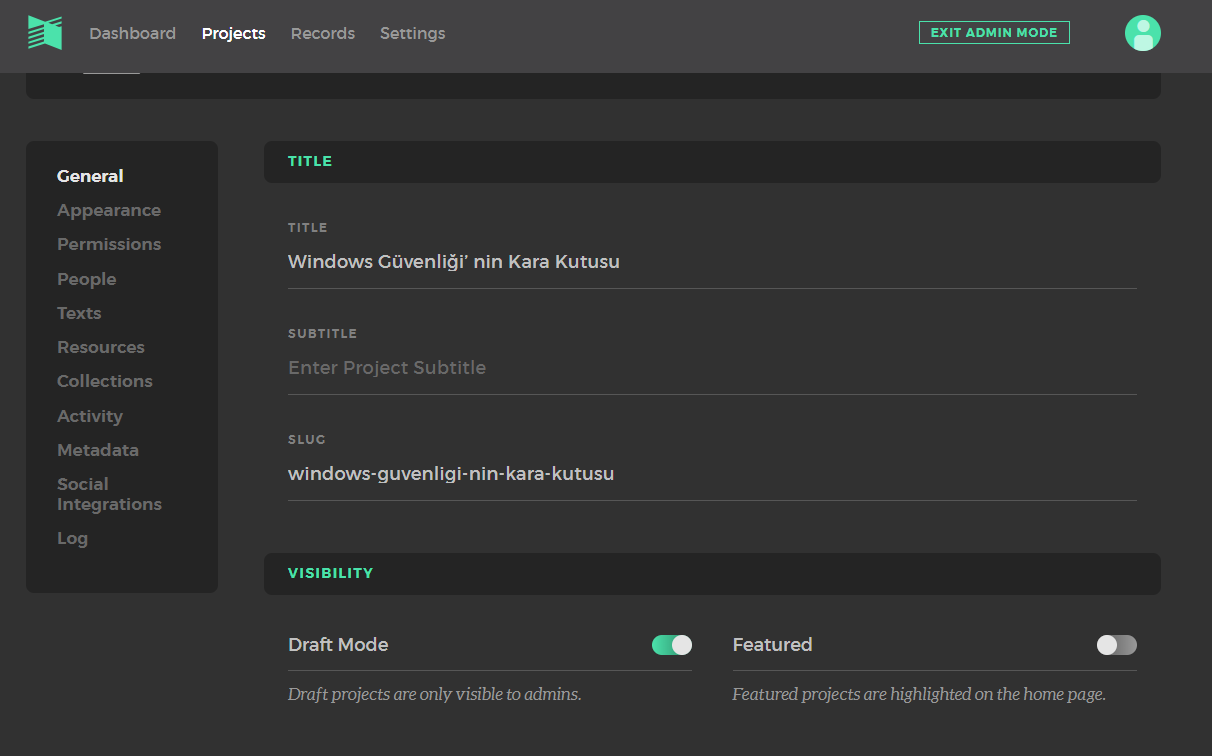This screenshot has height=756, width=1212.
Task: Select the General sidebar tab
Action: point(90,176)
